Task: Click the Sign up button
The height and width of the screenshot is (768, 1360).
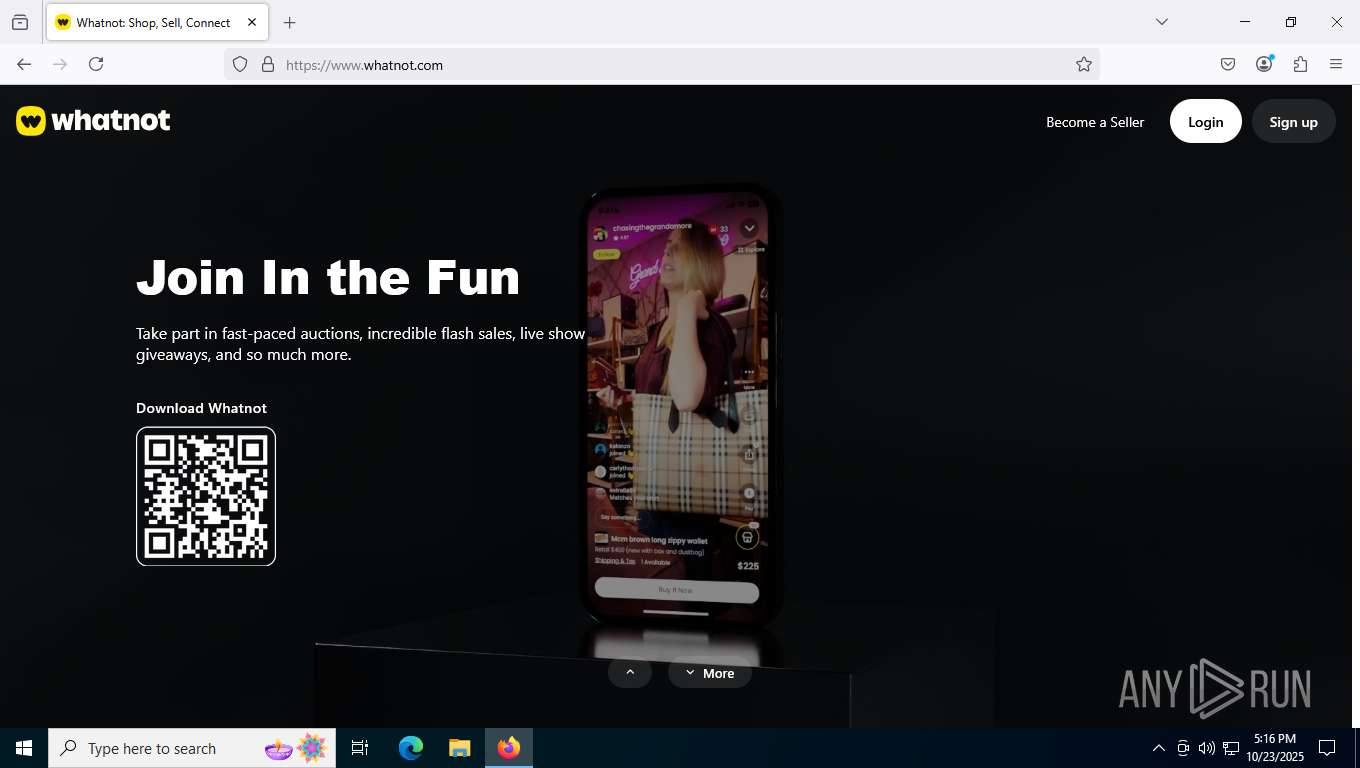Action: (x=1293, y=122)
